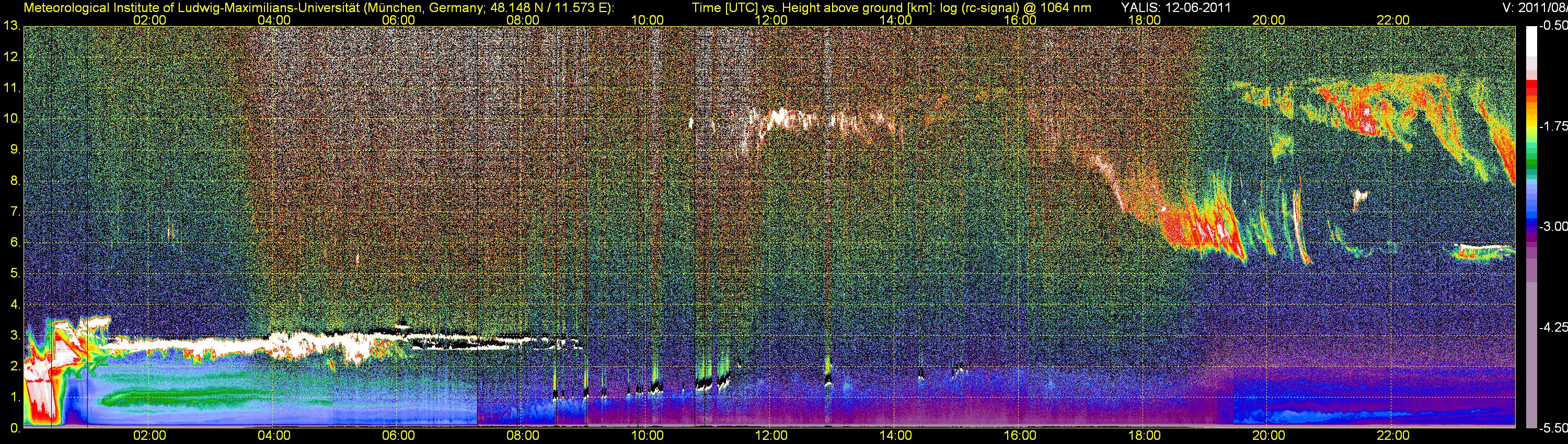Click the 12:00 label on the top time axis
Viewport: 1568px width, 444px height.
pos(771,20)
